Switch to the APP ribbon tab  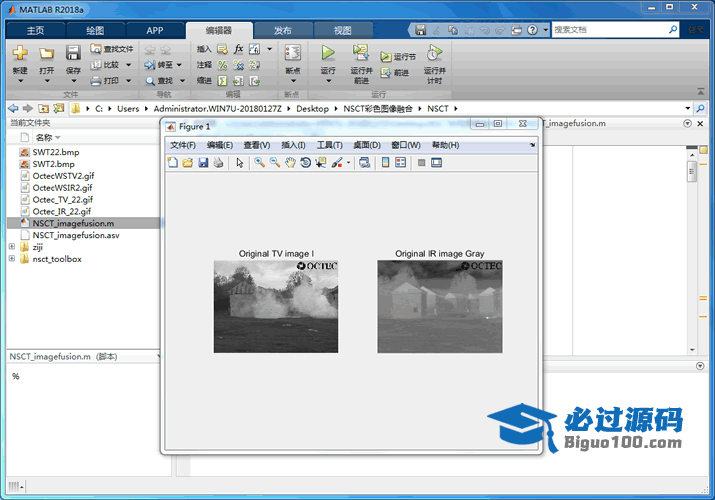[x=154, y=30]
